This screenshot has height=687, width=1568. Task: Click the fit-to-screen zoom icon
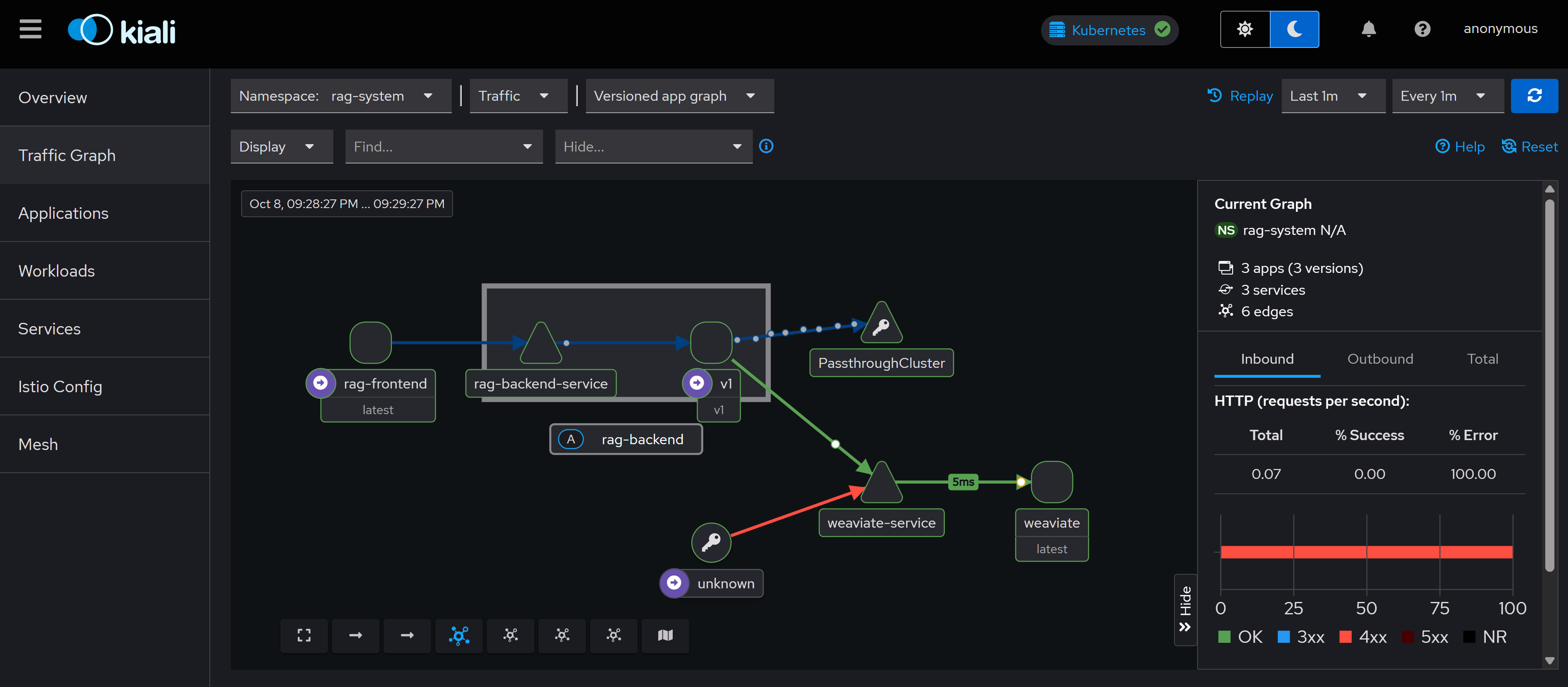[x=304, y=635]
